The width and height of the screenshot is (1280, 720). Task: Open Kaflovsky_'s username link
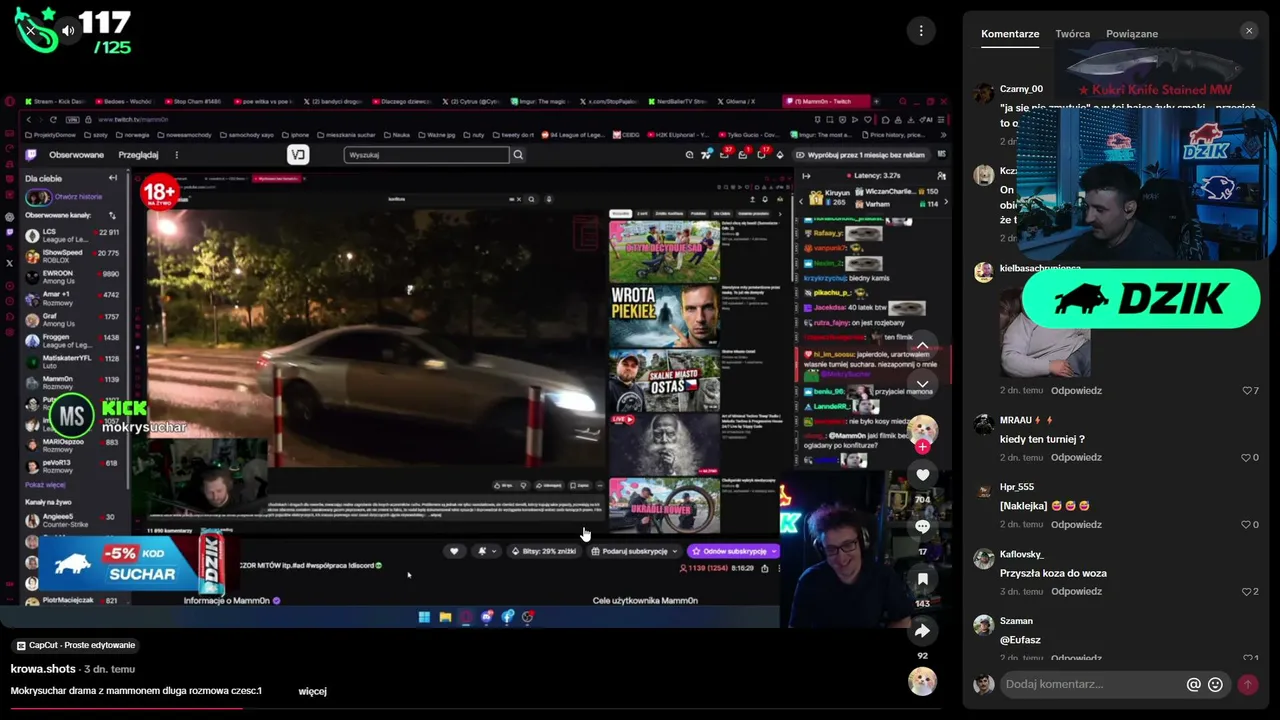(1022, 554)
